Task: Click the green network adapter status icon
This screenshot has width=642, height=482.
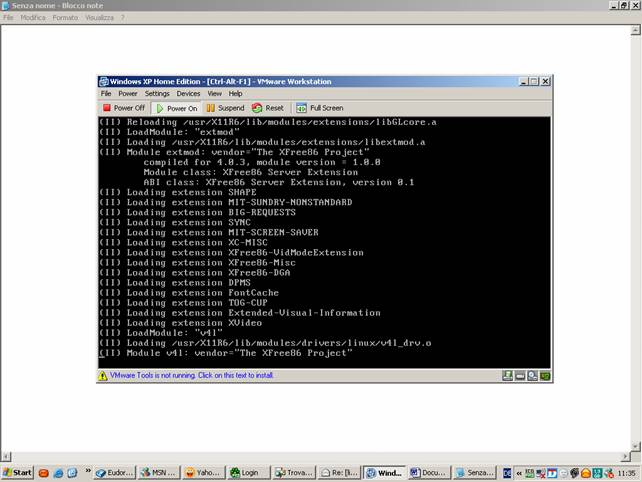Action: pos(545,376)
